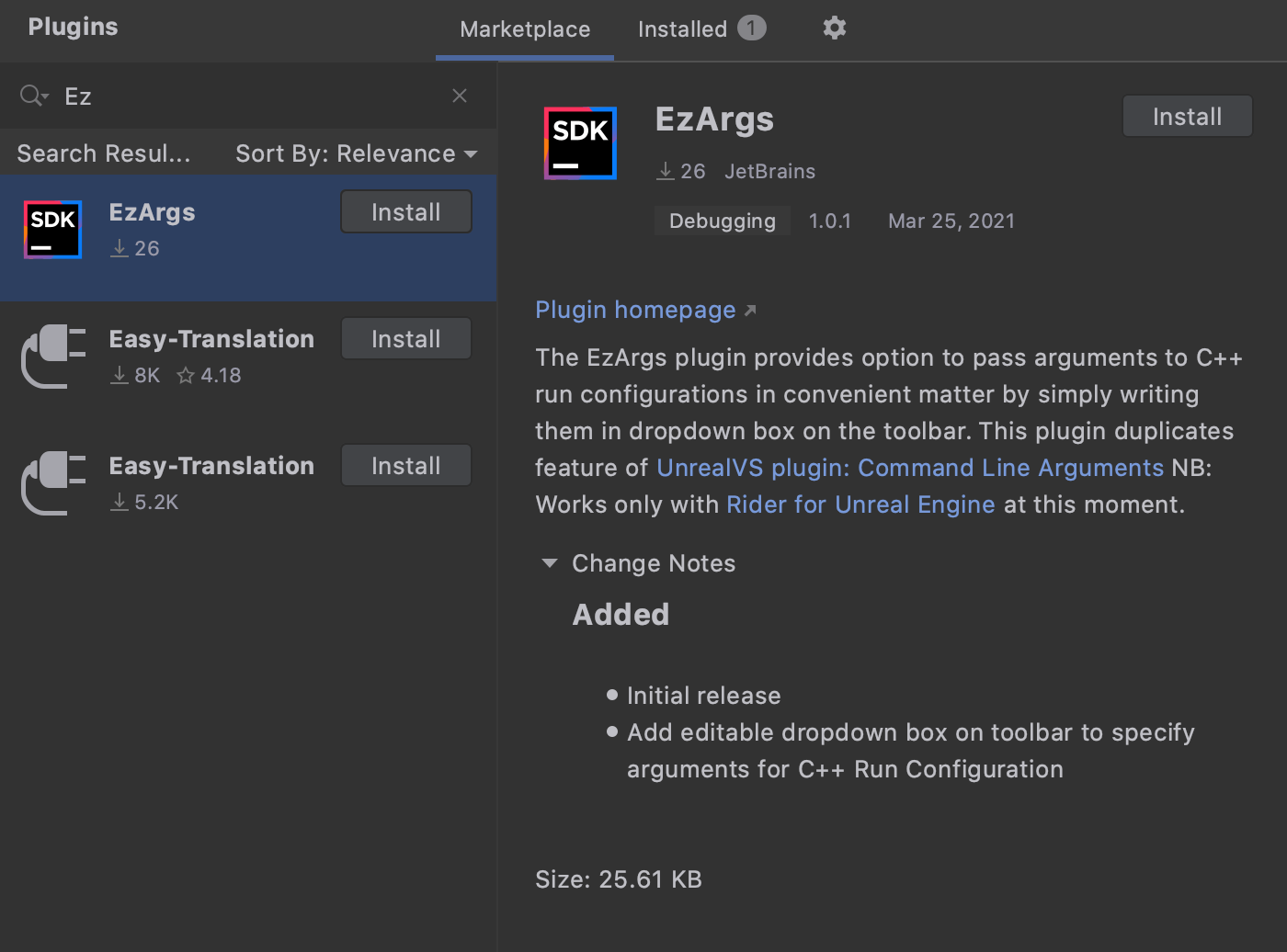This screenshot has height=952, width=1287.
Task: Click the star rating icon 4.18
Action: click(x=186, y=375)
